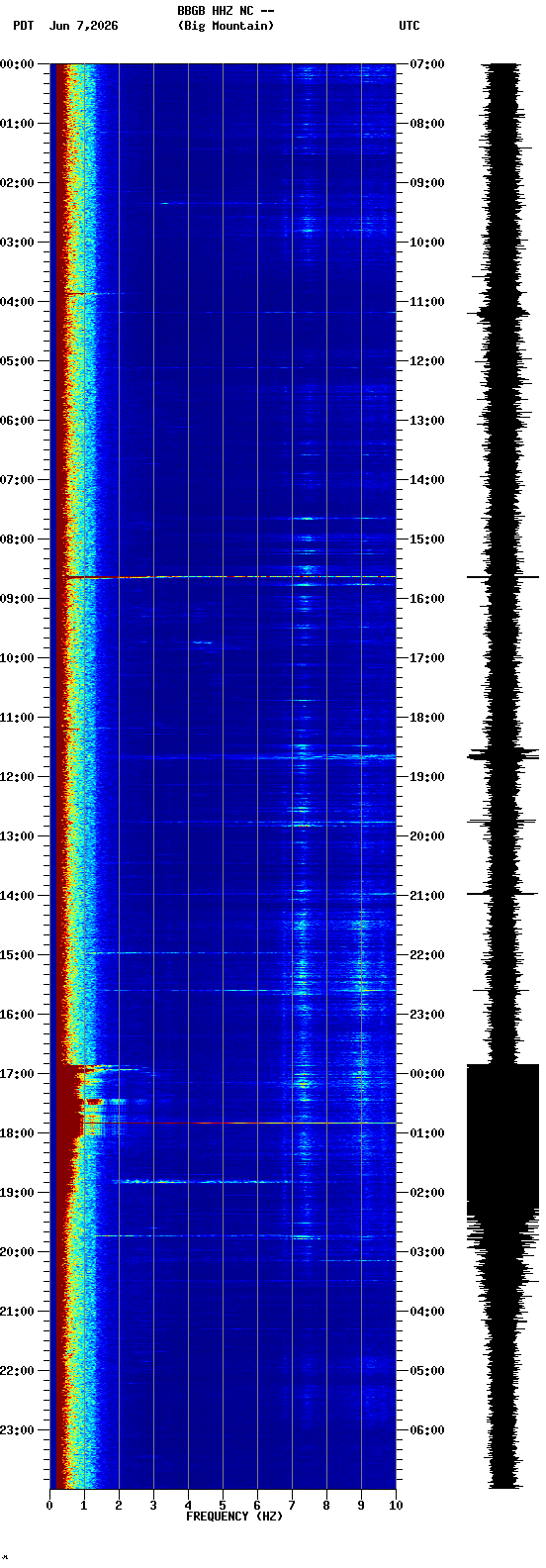Click the FREQUENCY (HZ) axis title
This screenshot has height=1568, width=546.
[234, 1517]
